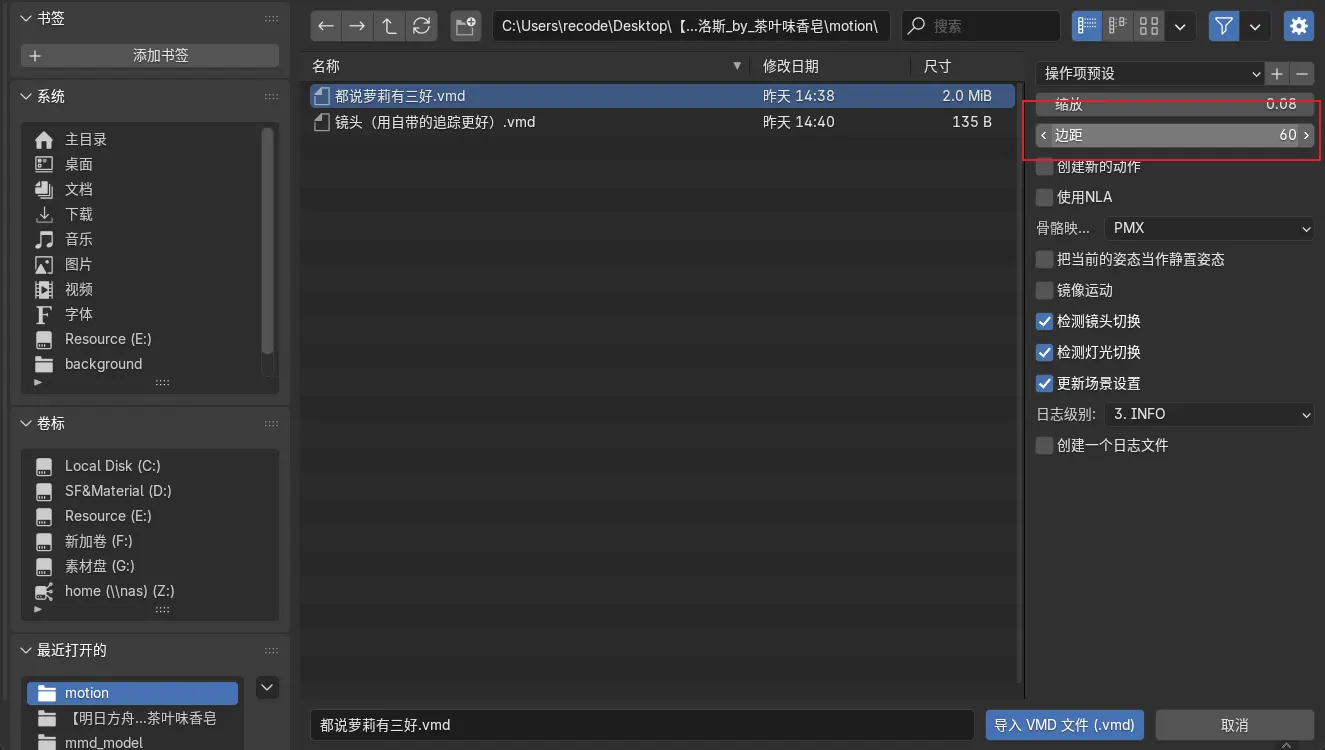Add new operator preset plus button

coord(1277,74)
